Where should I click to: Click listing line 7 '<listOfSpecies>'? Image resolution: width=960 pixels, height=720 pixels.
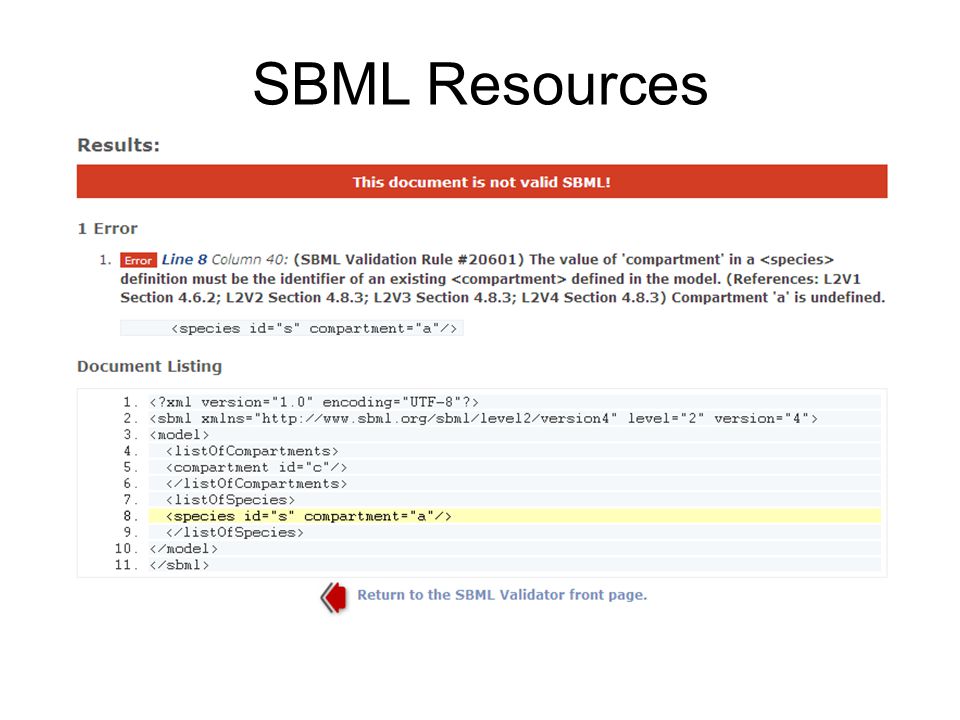(514, 500)
